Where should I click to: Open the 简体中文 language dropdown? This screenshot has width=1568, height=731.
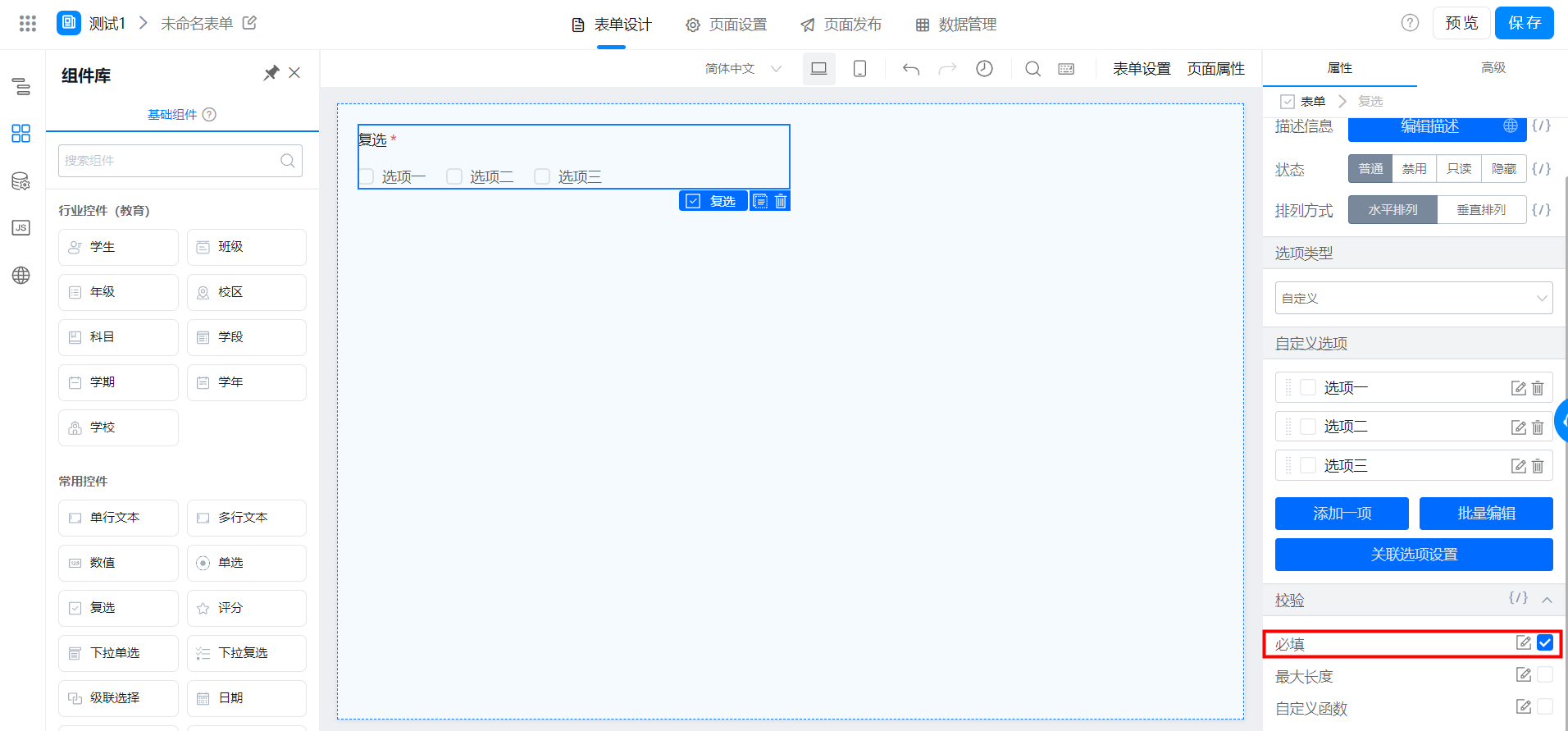tap(743, 69)
